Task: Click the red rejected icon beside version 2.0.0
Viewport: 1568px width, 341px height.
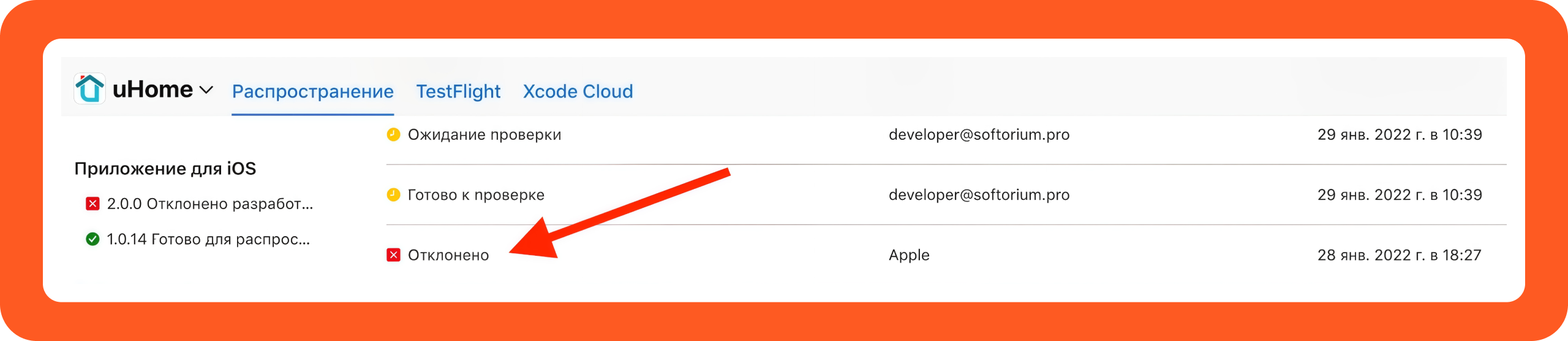Action: (x=92, y=204)
